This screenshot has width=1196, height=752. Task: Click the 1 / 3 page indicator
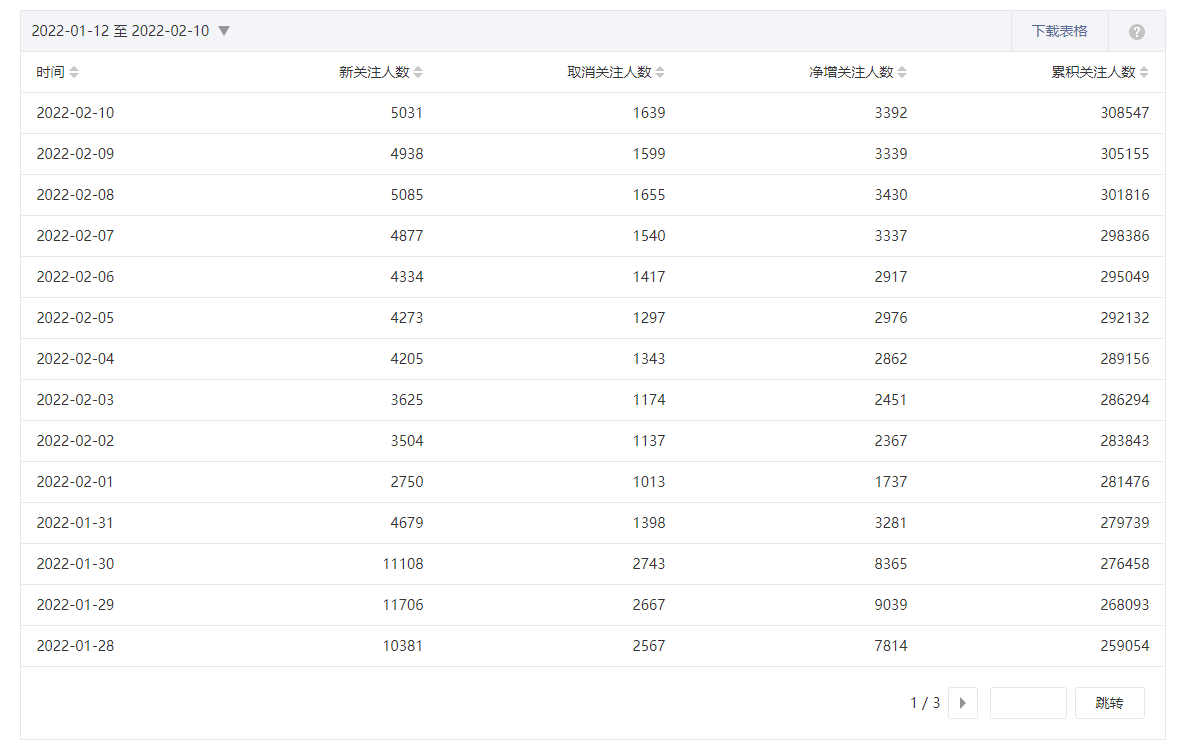(925, 703)
